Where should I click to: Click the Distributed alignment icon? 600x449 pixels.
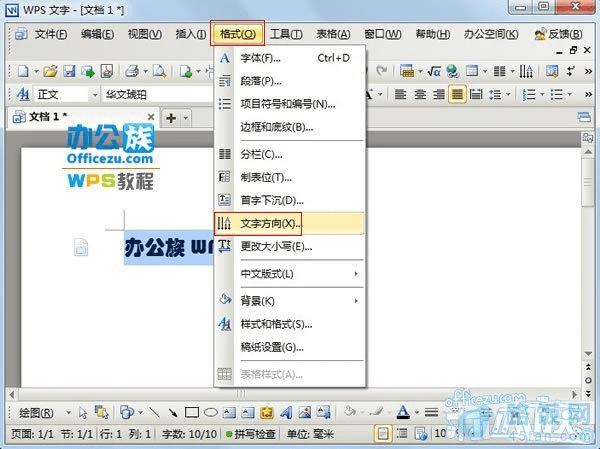point(476,94)
